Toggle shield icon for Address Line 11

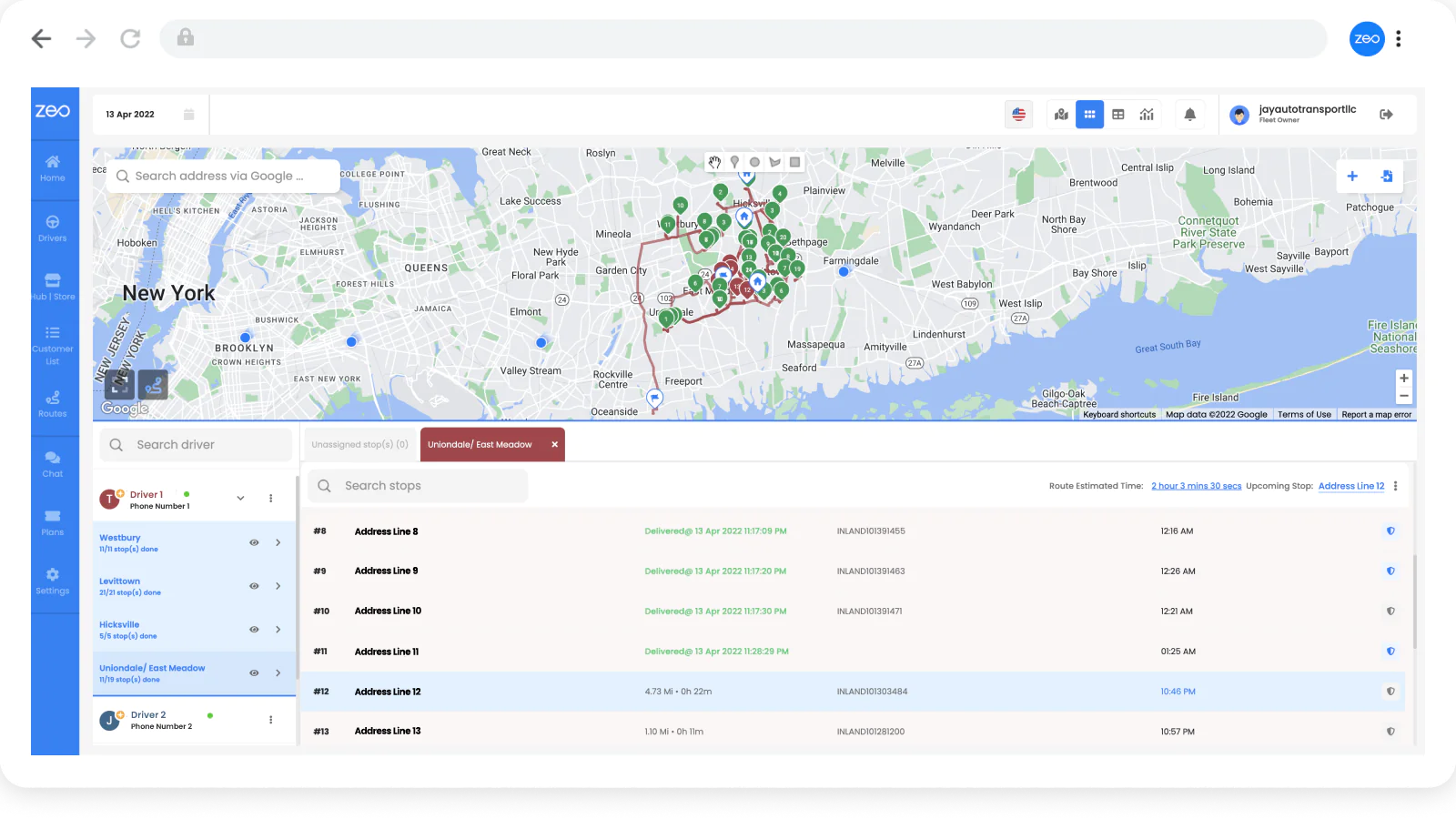tap(1390, 652)
